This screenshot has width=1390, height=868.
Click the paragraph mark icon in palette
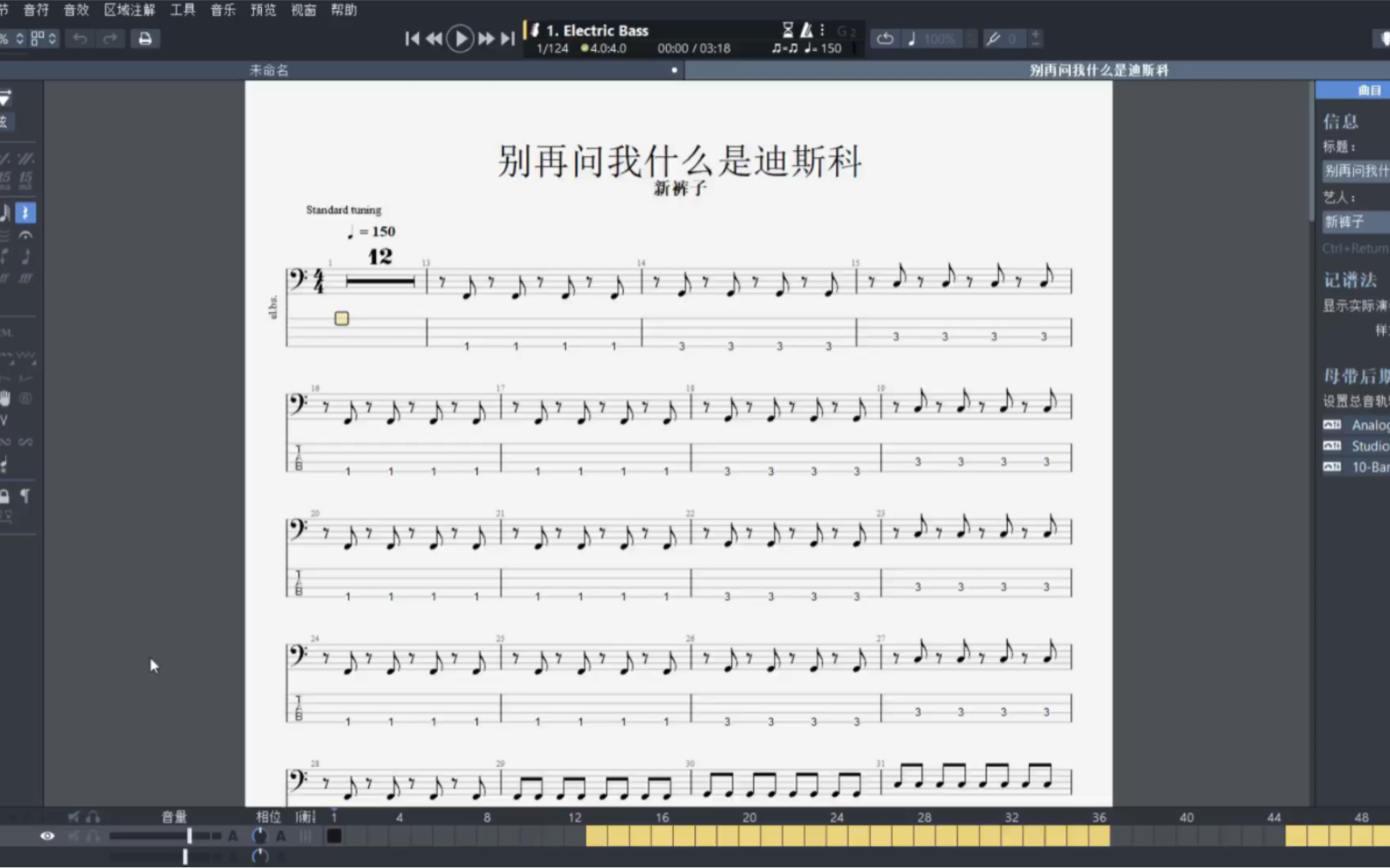[x=25, y=496]
